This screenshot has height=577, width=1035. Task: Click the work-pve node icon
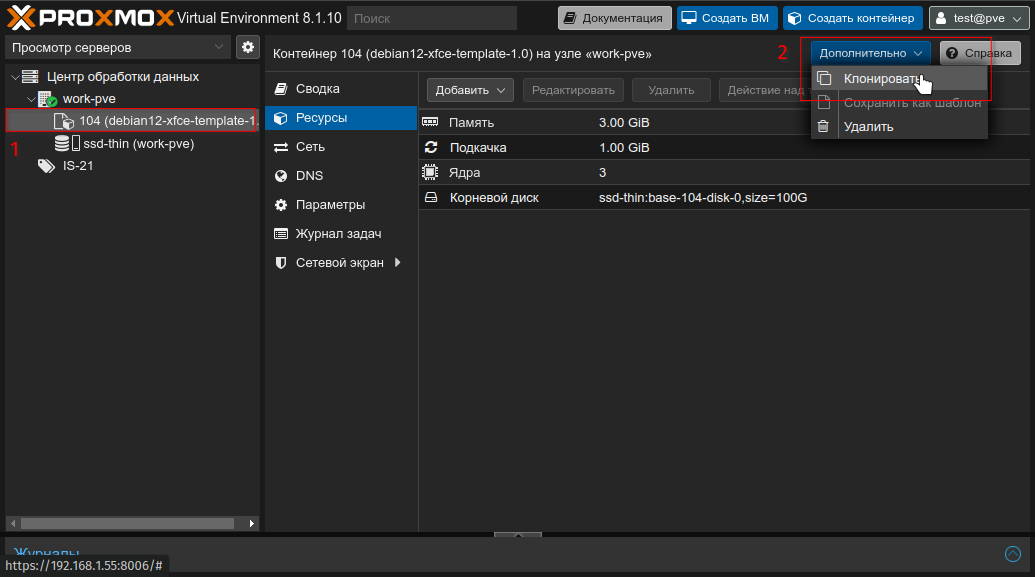point(48,99)
